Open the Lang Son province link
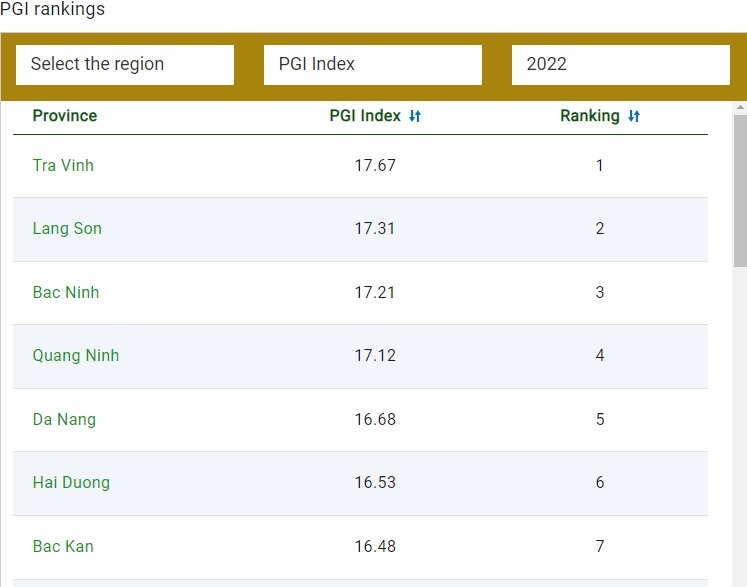747x587 pixels. pyautogui.click(x=67, y=228)
